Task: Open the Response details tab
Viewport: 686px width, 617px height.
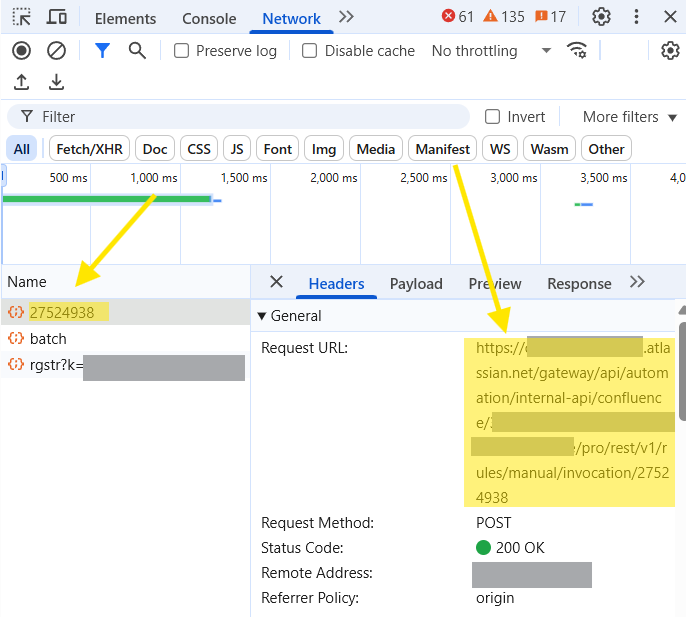Action: click(579, 284)
